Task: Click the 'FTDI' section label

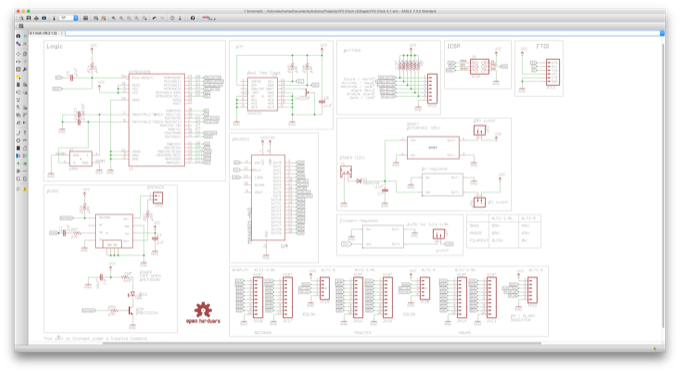Action: point(543,46)
